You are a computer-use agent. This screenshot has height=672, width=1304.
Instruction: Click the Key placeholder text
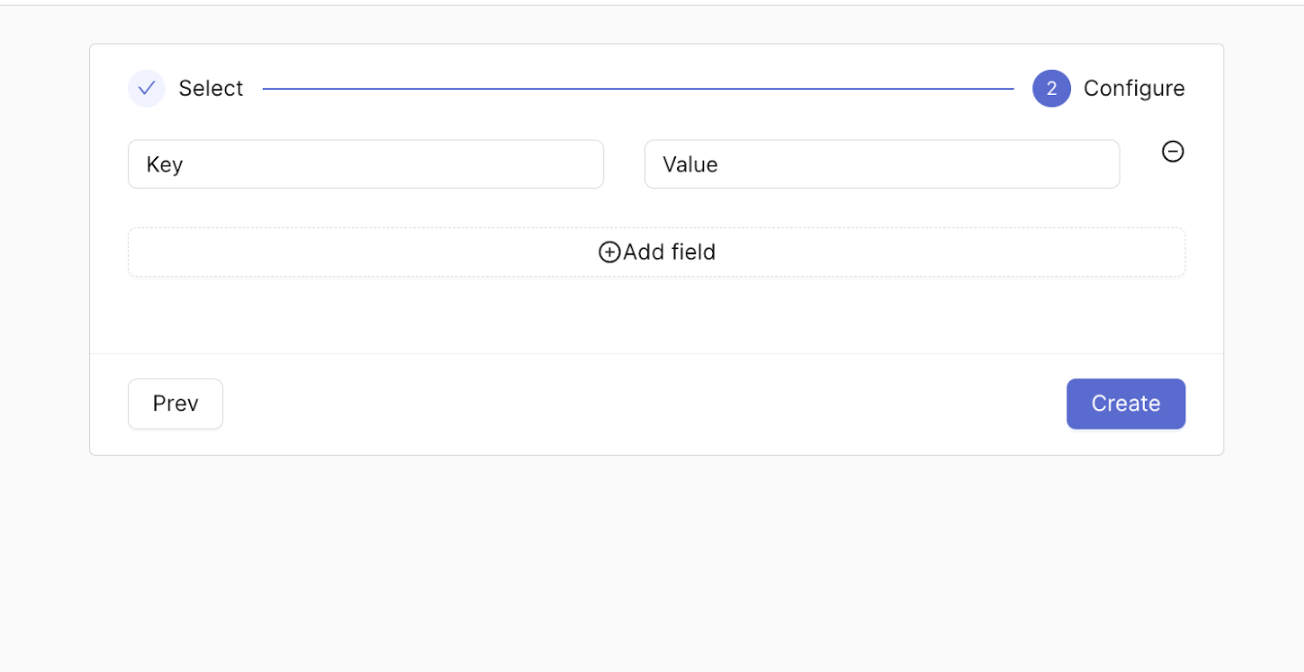click(x=165, y=164)
